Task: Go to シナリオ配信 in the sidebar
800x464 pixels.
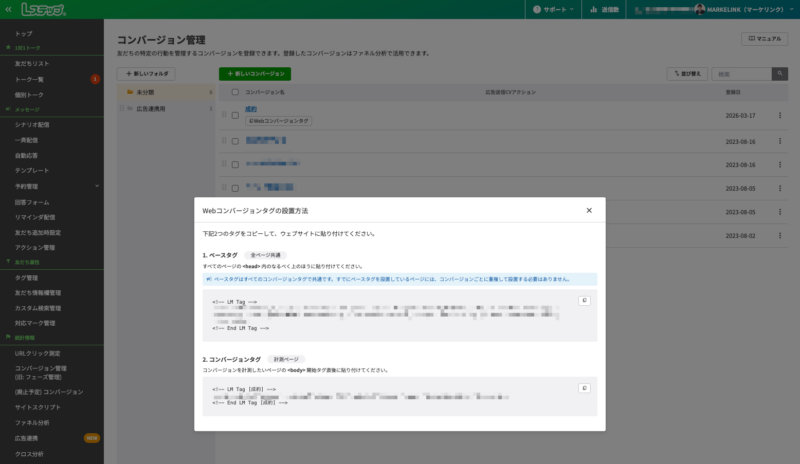Action: [32, 125]
